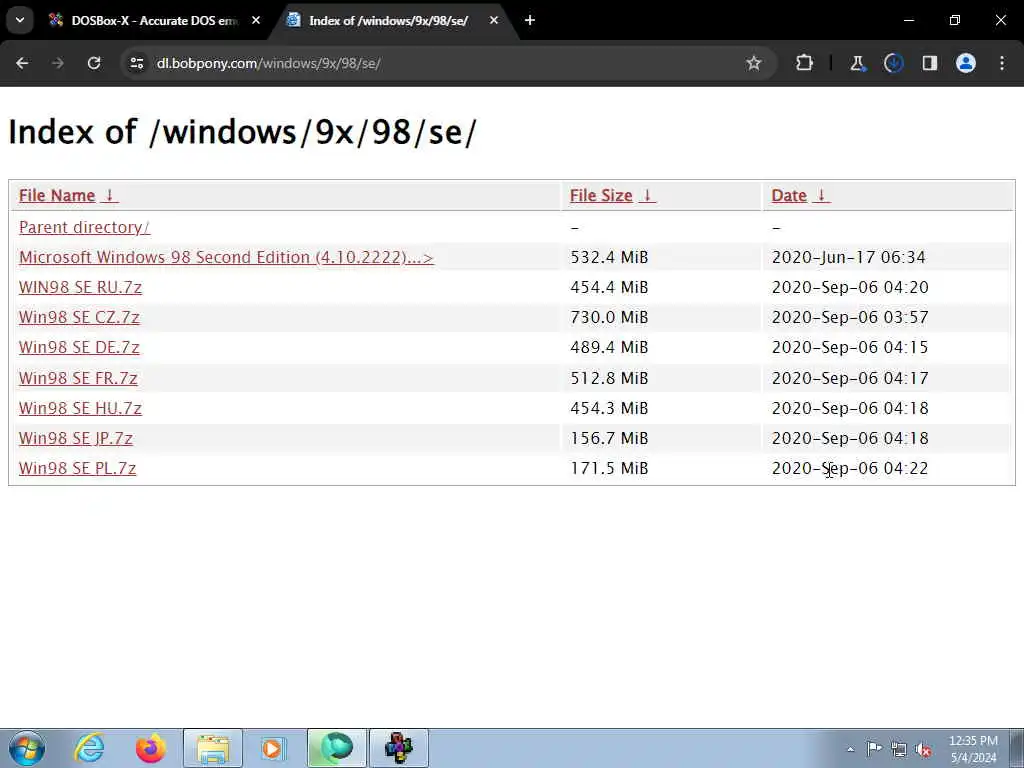
Task: Open Windows Media Player taskbar icon
Action: [273, 748]
